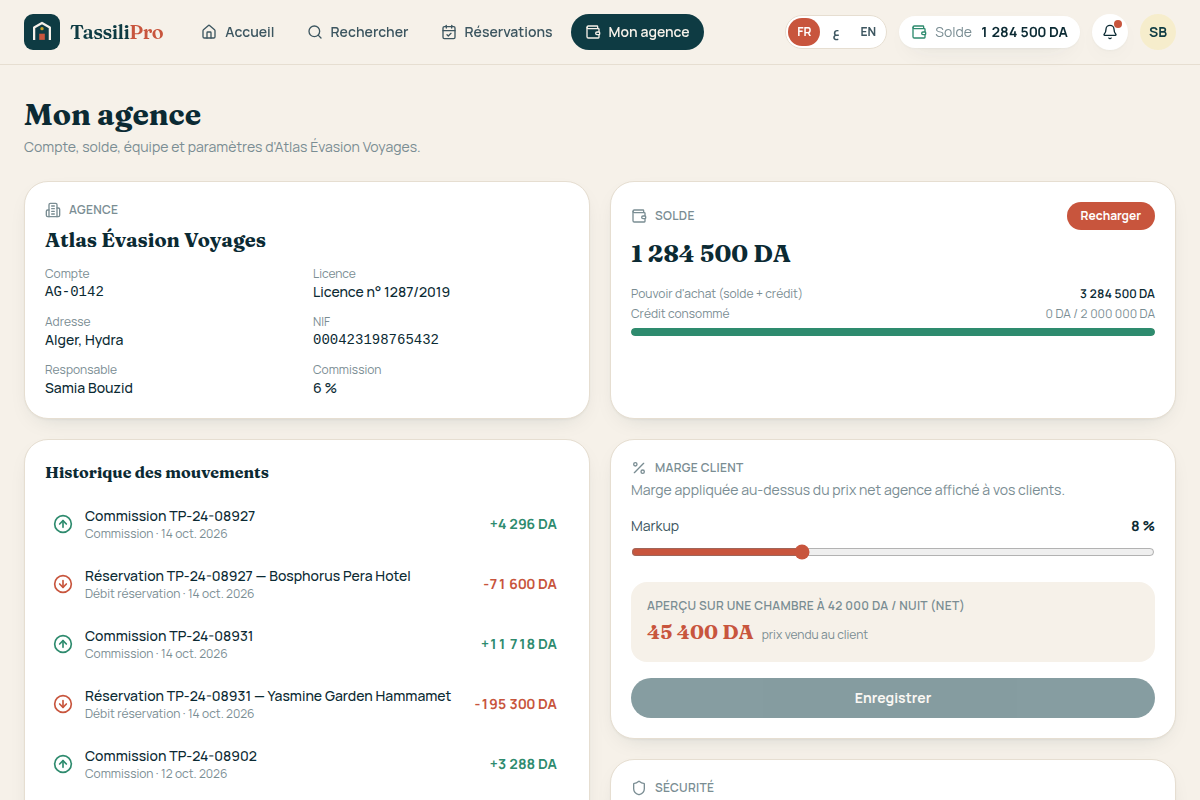This screenshot has width=1200, height=800.
Task: Click the amount +4 296 DA
Action: (x=523, y=524)
